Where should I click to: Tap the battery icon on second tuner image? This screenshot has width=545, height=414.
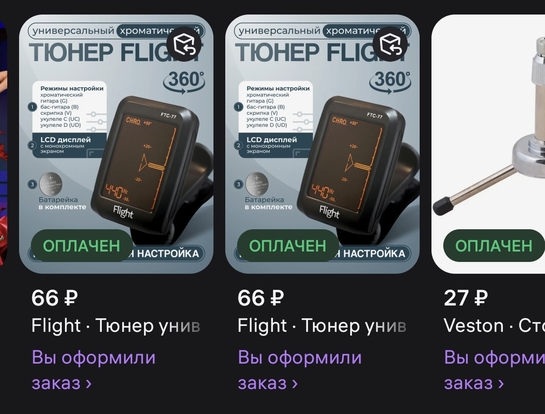pos(257,184)
